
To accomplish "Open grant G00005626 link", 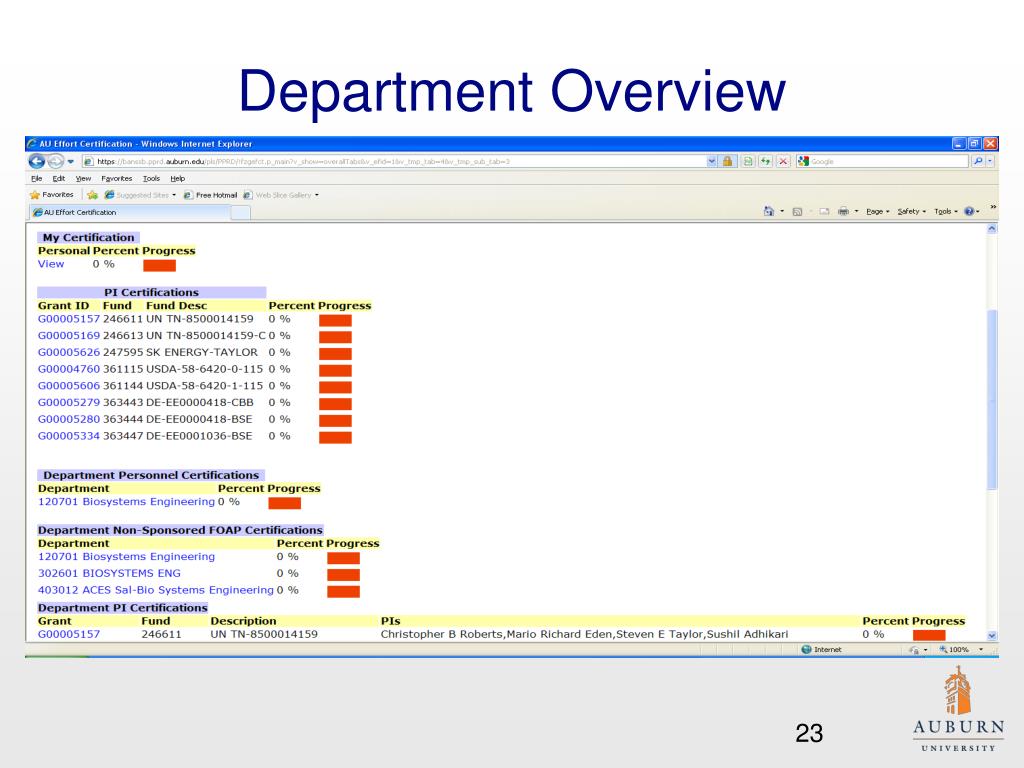I will pos(69,352).
